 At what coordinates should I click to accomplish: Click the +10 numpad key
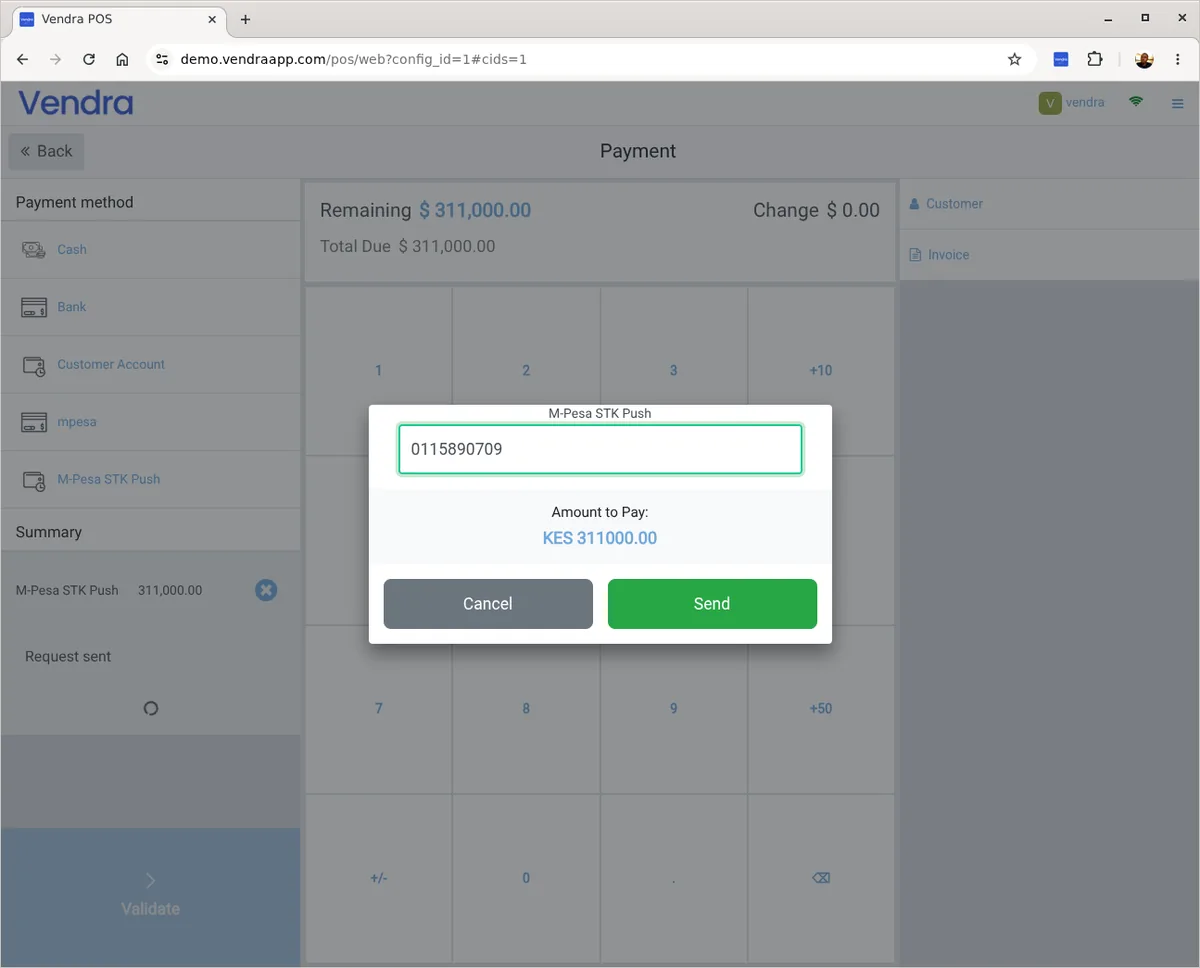pyautogui.click(x=821, y=370)
